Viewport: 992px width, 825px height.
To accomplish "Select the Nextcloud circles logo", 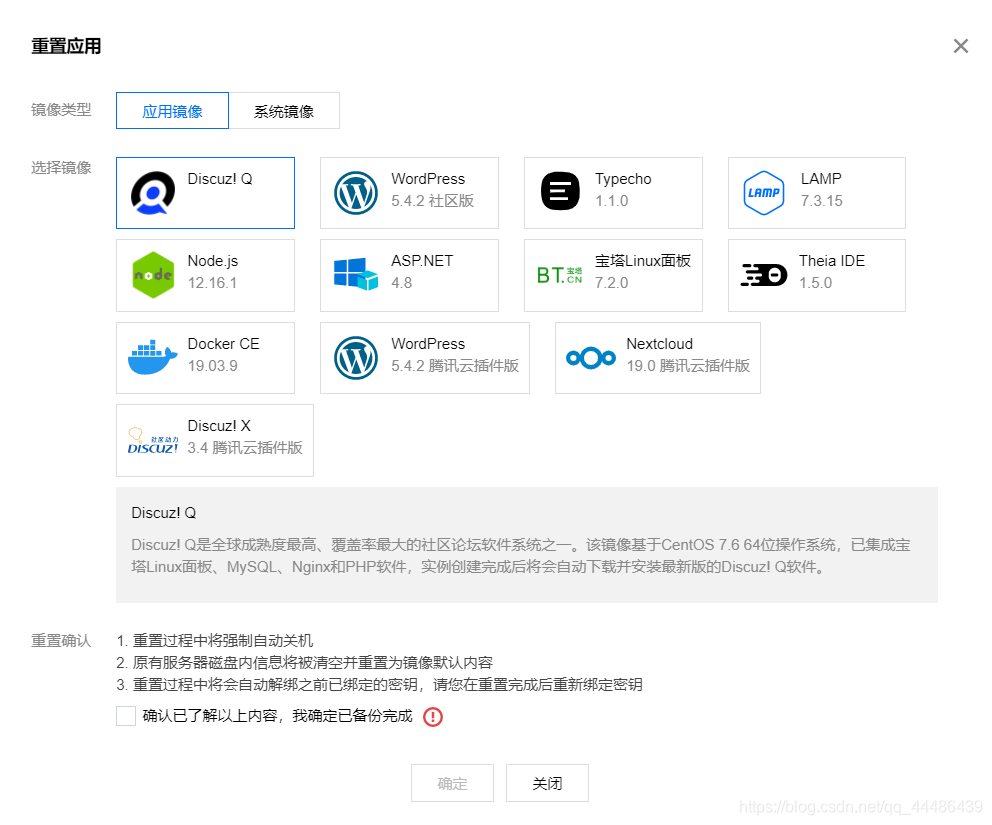I will 591,358.
